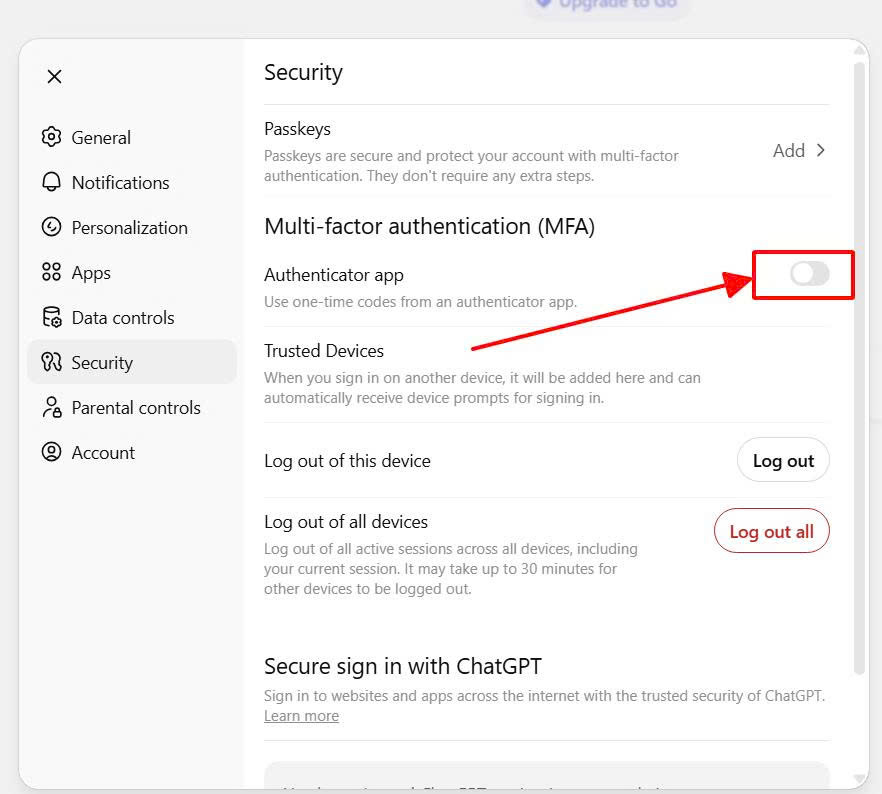The width and height of the screenshot is (882, 794).
Task: Select the Account profile icon
Action: 51,452
